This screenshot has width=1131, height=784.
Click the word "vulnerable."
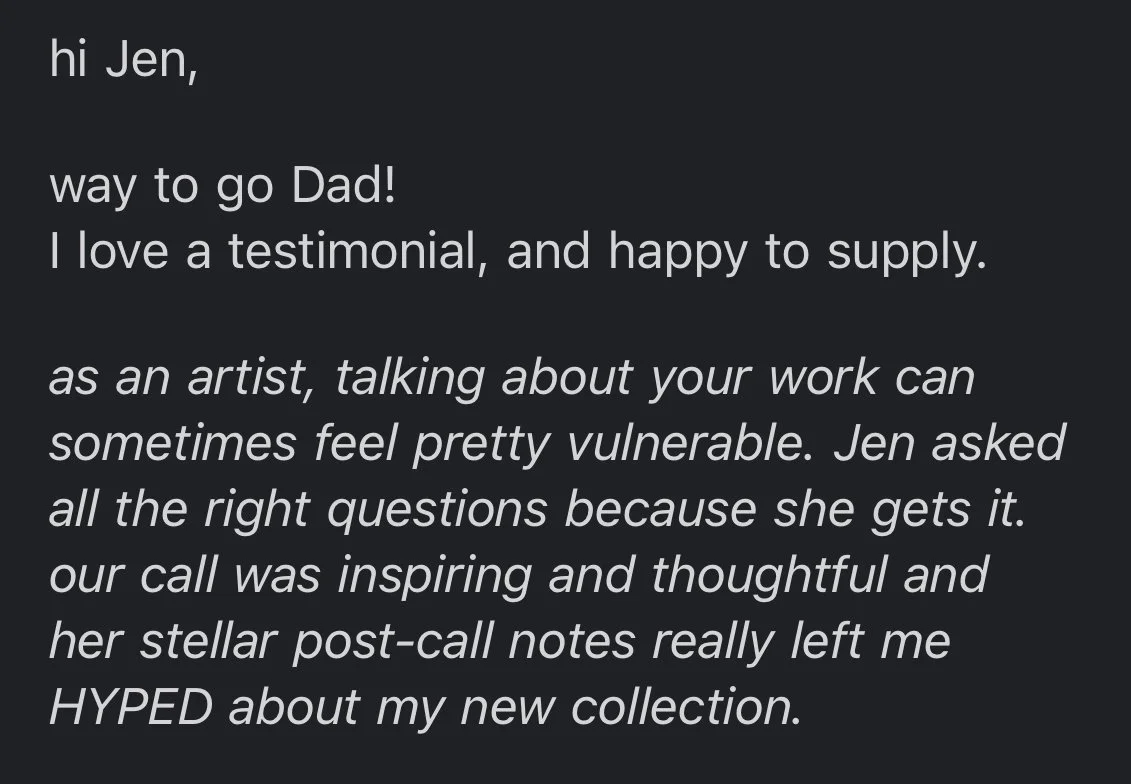[689, 443]
